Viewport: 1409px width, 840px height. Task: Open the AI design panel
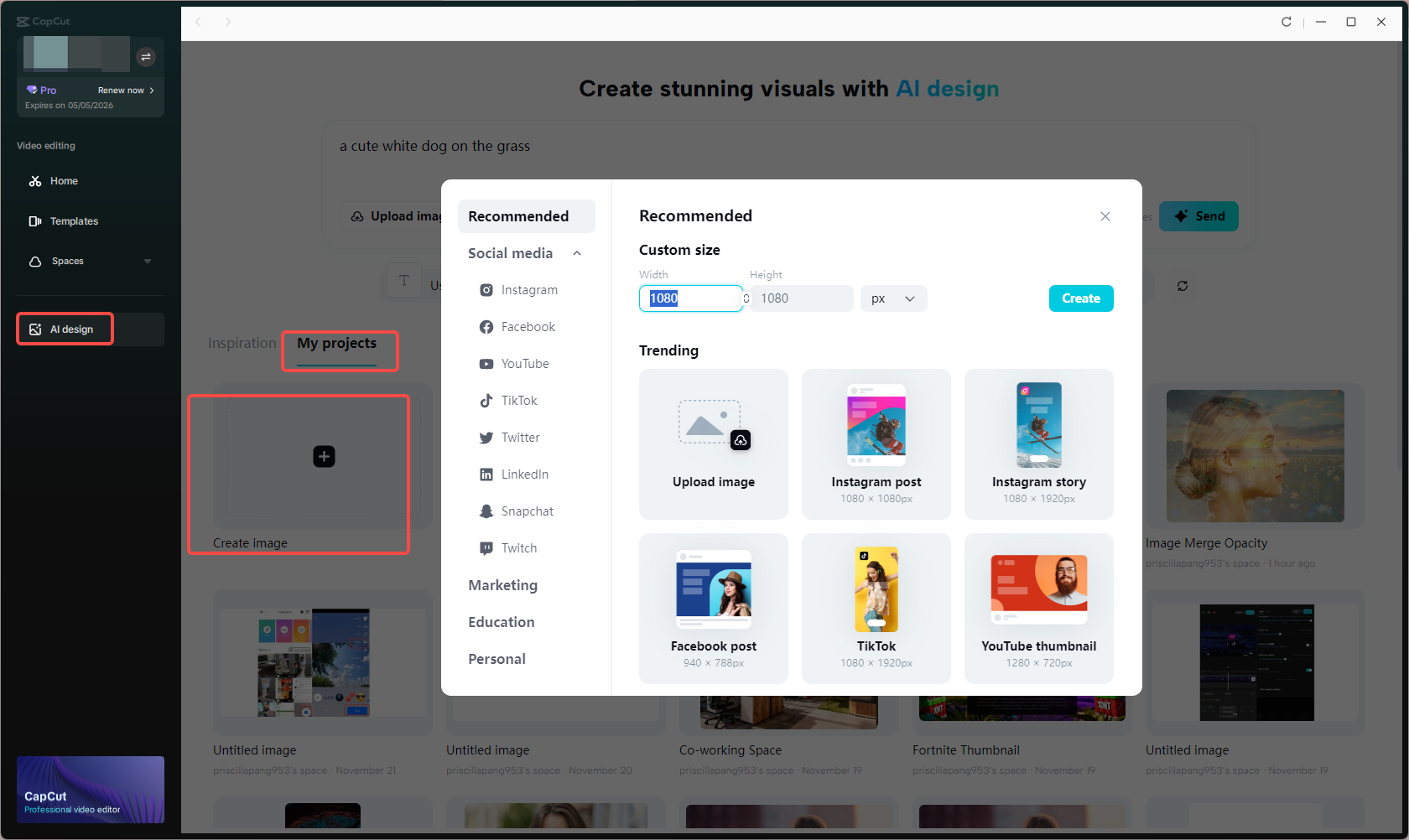(65, 329)
